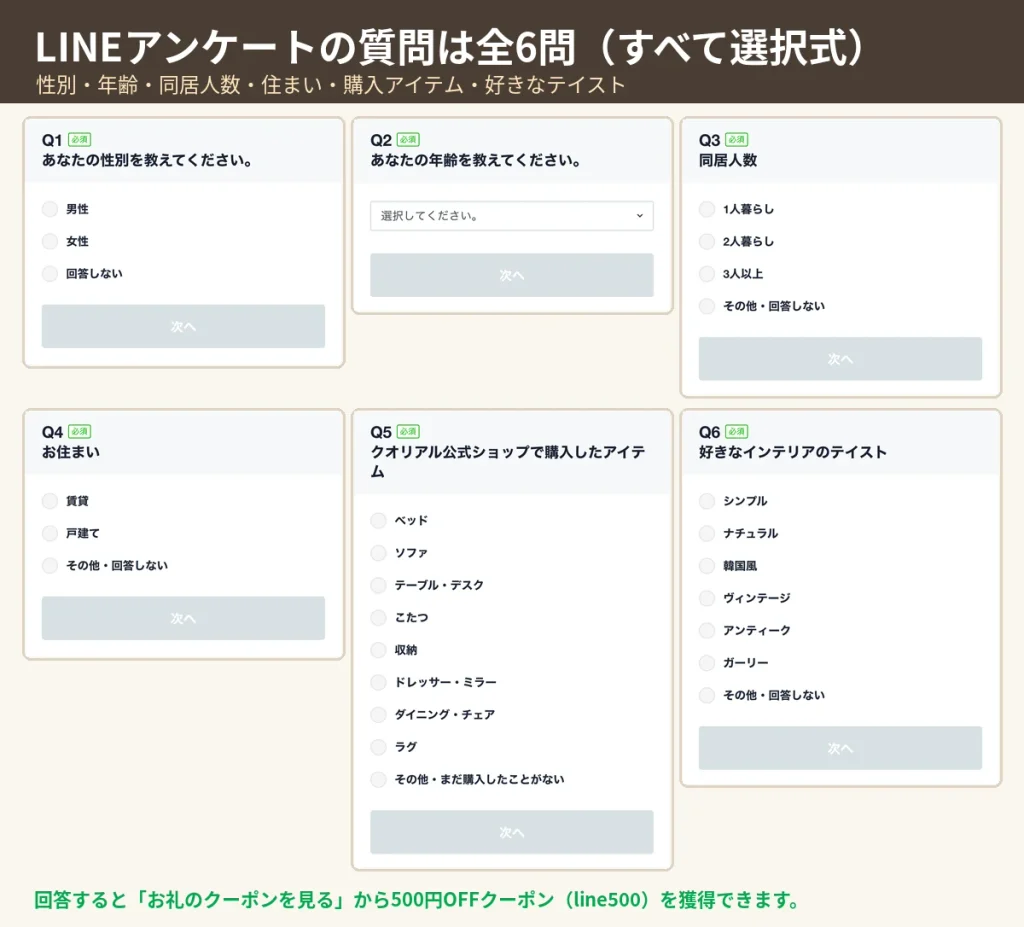
Task: Click the Q4 heading お住まい
Action: pos(71,452)
